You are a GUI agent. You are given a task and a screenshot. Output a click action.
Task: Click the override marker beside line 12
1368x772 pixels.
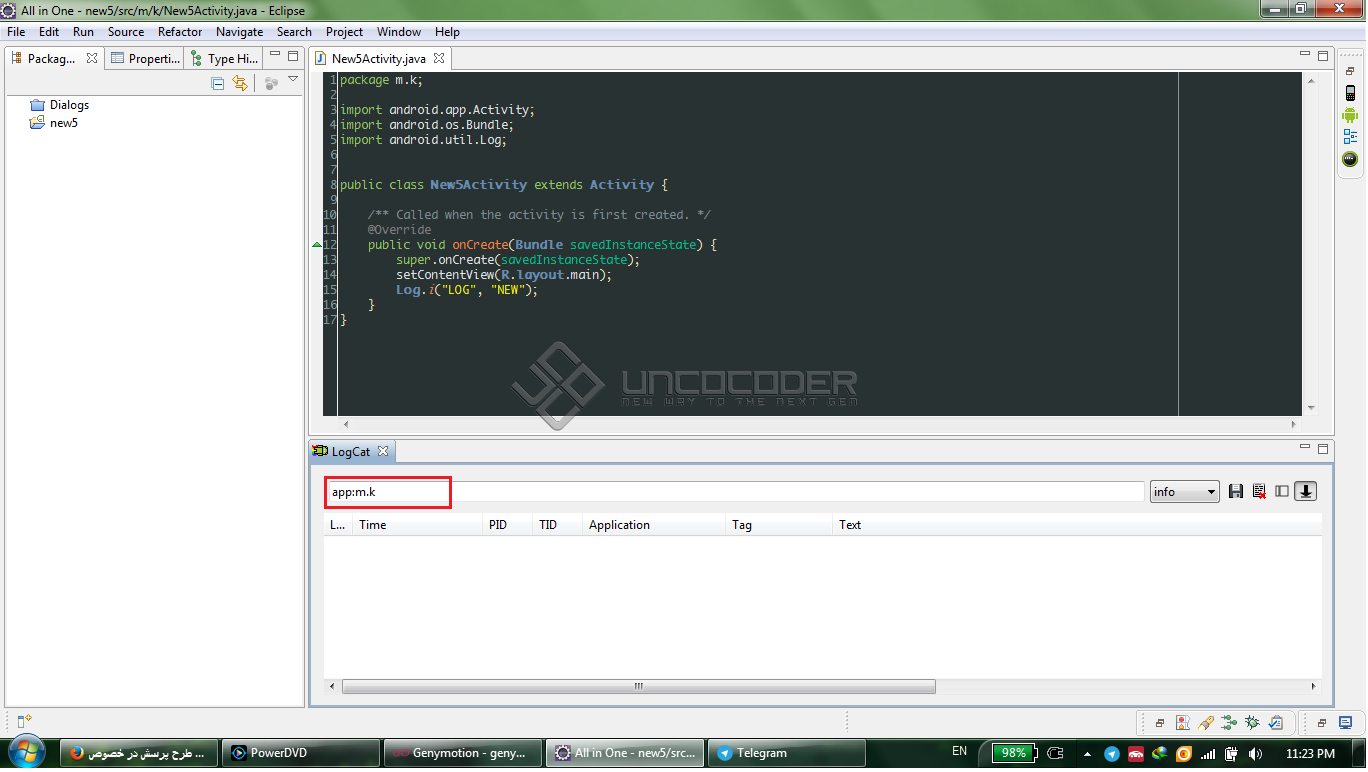pyautogui.click(x=317, y=244)
